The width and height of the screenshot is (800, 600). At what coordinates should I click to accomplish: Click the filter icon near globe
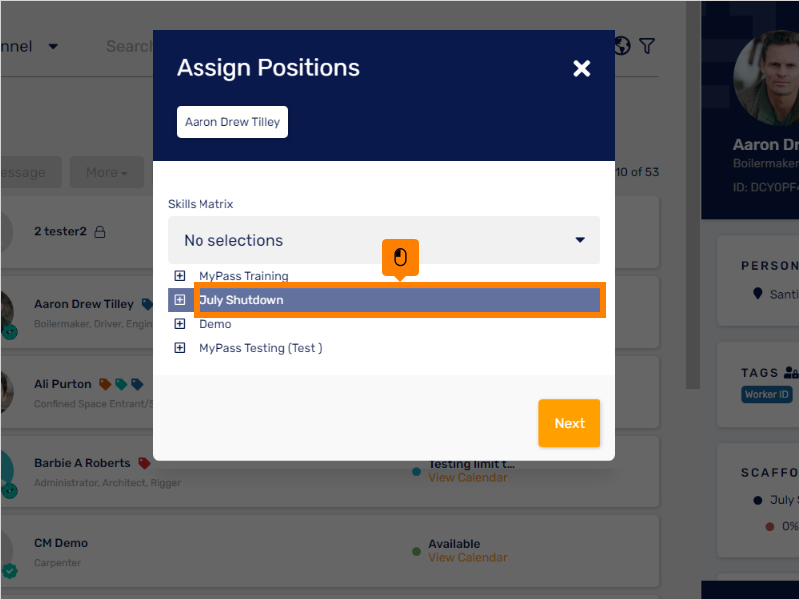point(647,46)
